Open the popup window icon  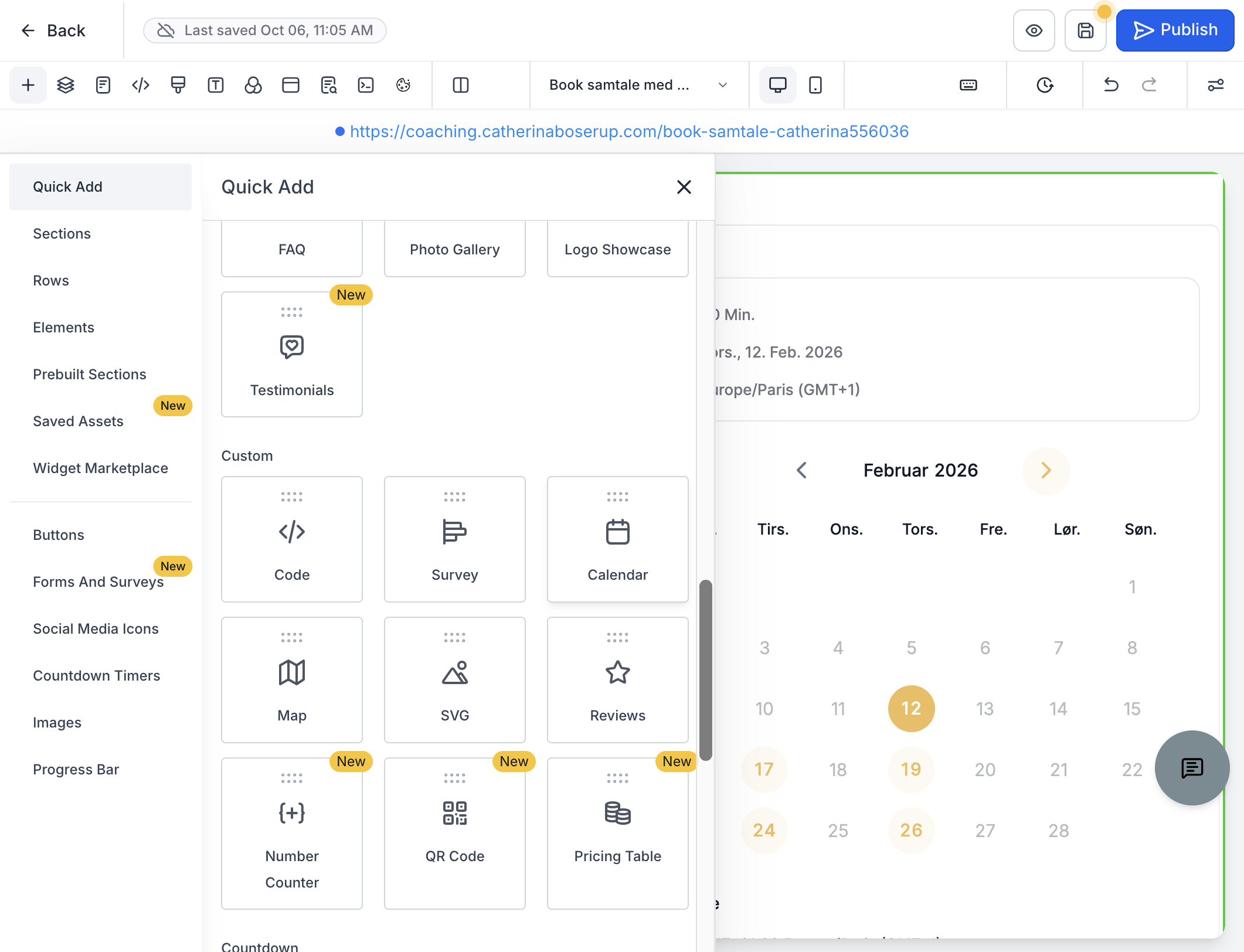pyautogui.click(x=291, y=85)
